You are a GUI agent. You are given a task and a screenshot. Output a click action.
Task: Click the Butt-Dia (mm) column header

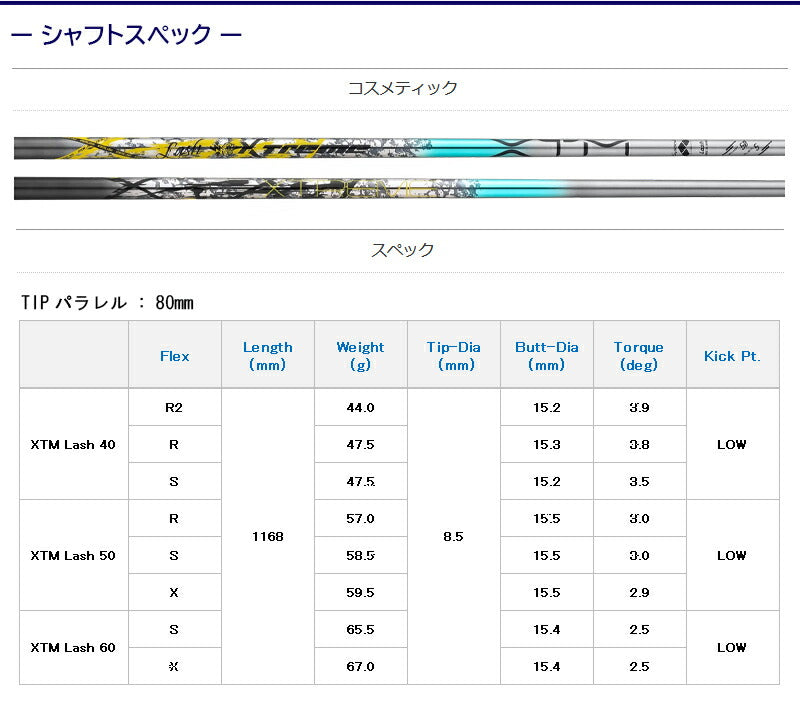pyautogui.click(x=547, y=356)
